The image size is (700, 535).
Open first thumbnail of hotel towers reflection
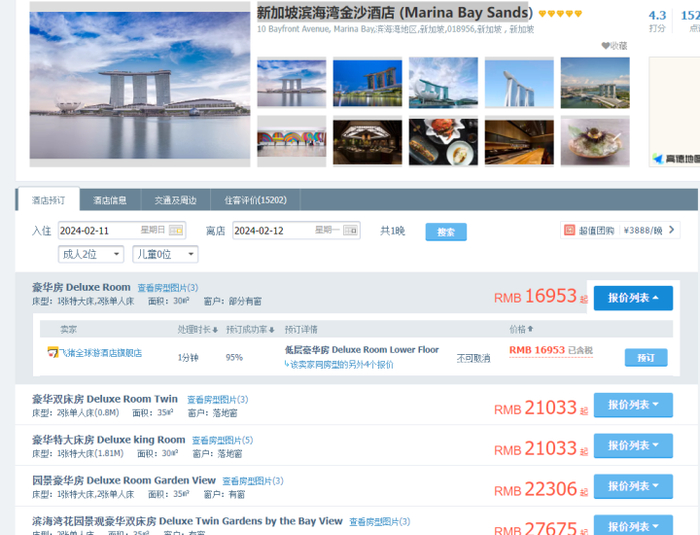pyautogui.click(x=292, y=83)
